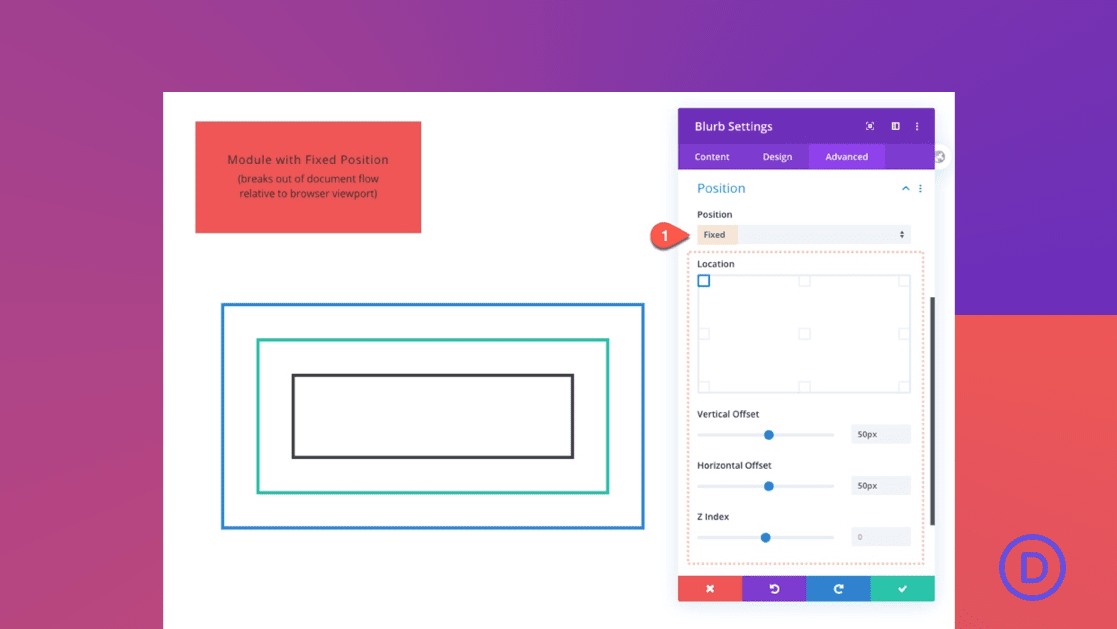Select the center square in Location grid
Screen dimensions: 1117x629
tap(803, 334)
